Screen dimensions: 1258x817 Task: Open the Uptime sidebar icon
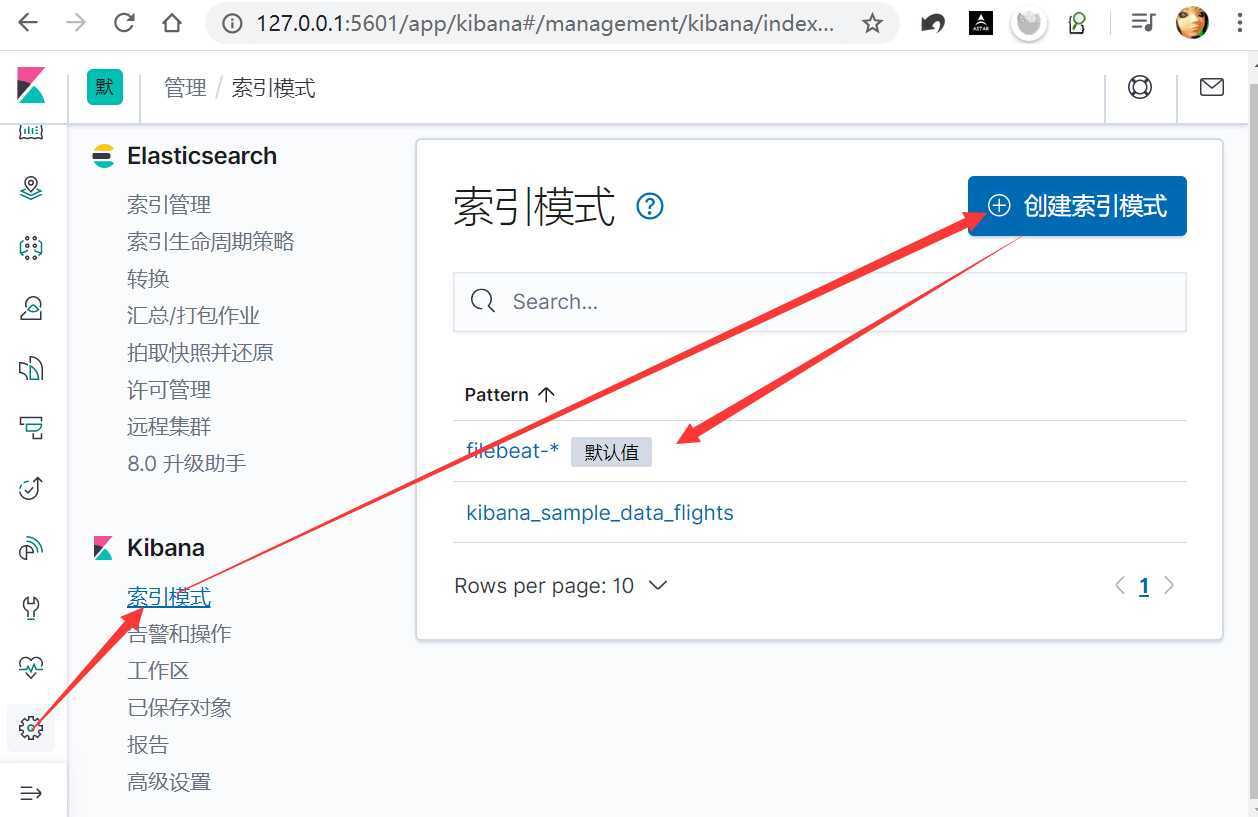[31, 488]
